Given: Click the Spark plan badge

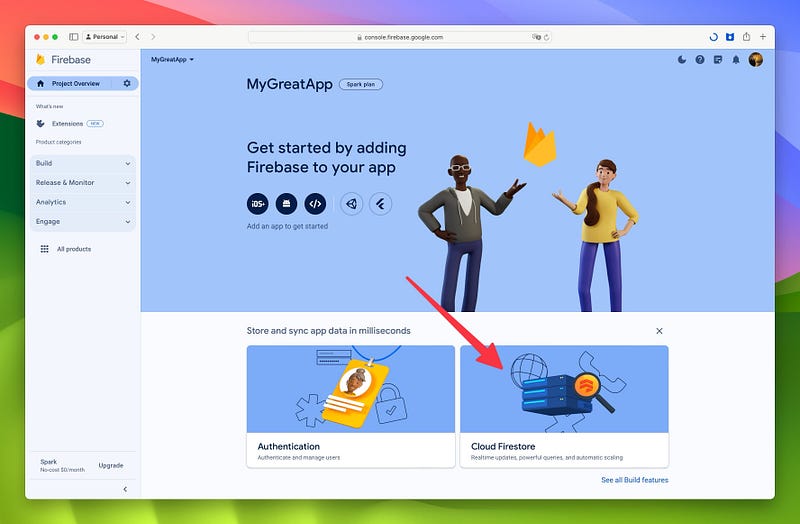Looking at the screenshot, I should pos(361,85).
